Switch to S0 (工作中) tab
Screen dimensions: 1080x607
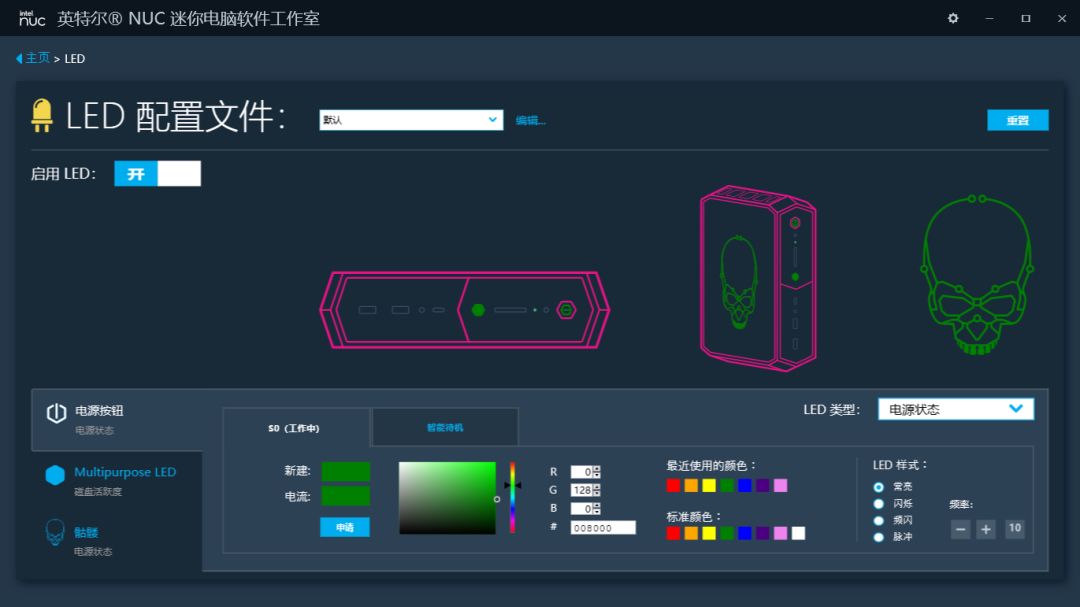point(296,428)
